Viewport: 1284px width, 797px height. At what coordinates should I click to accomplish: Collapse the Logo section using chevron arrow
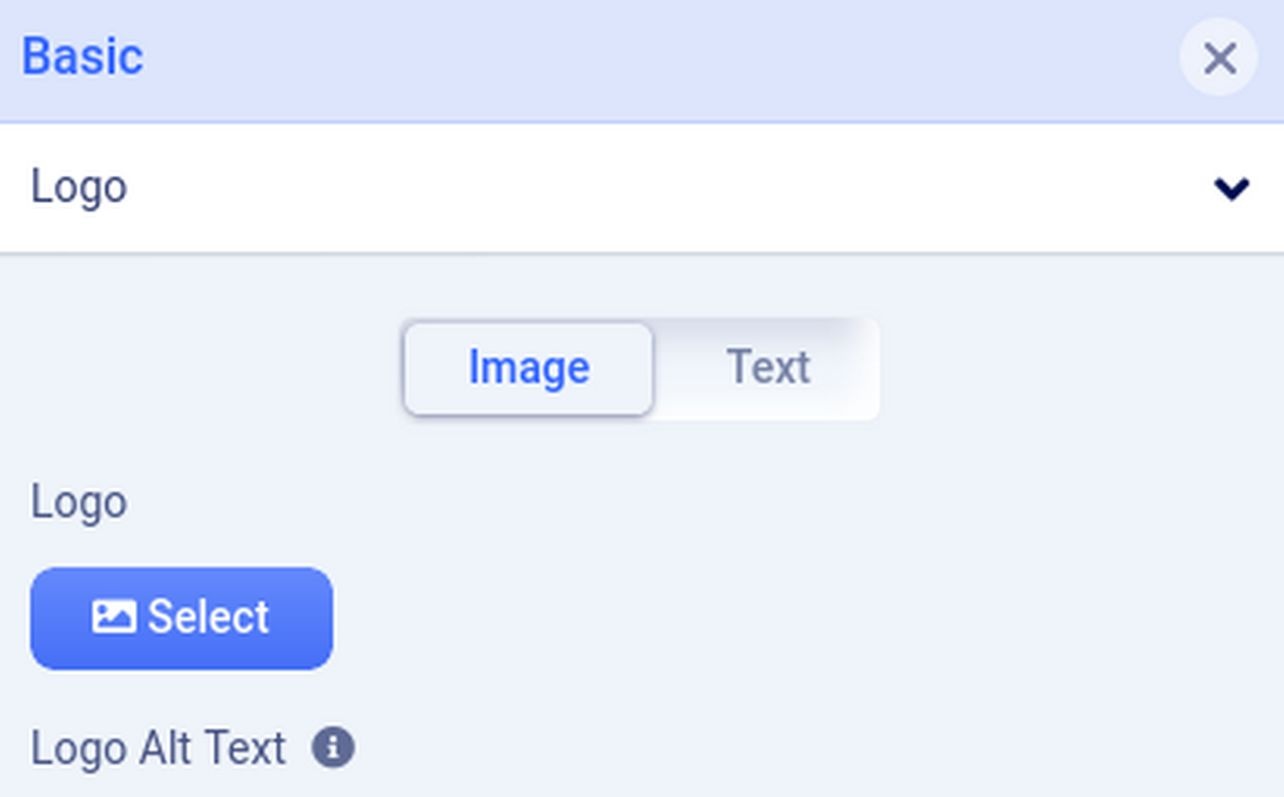tap(1231, 188)
